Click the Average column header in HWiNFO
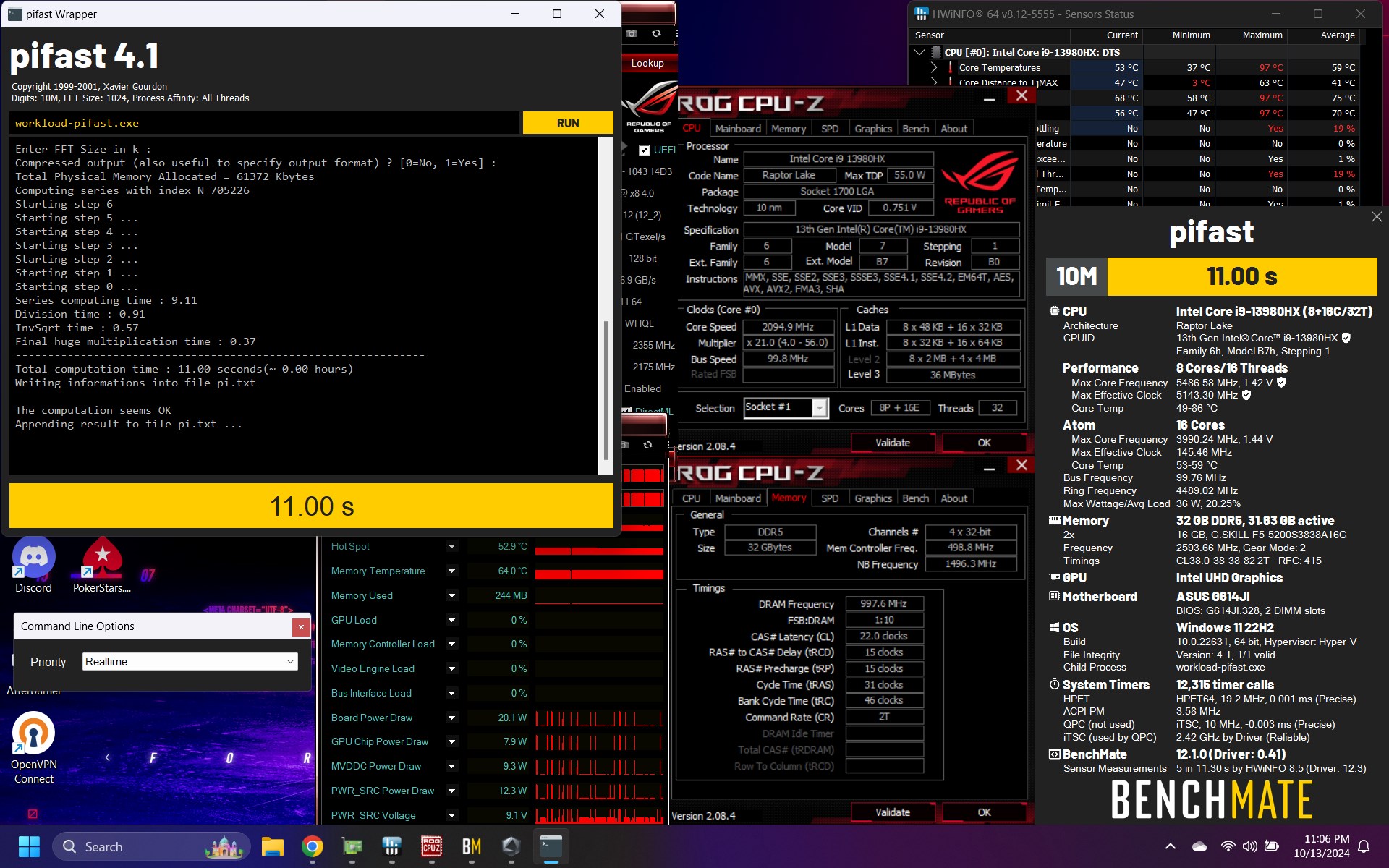The height and width of the screenshot is (868, 1389). coord(1325,35)
